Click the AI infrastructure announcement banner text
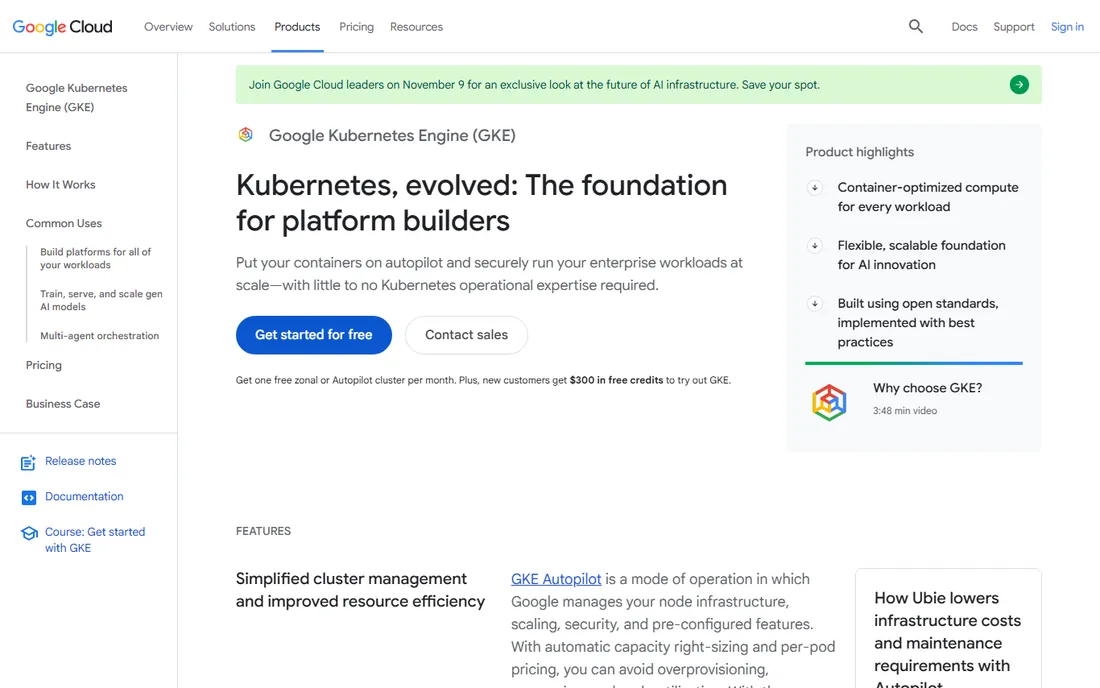1100x688 pixels. click(x=534, y=85)
